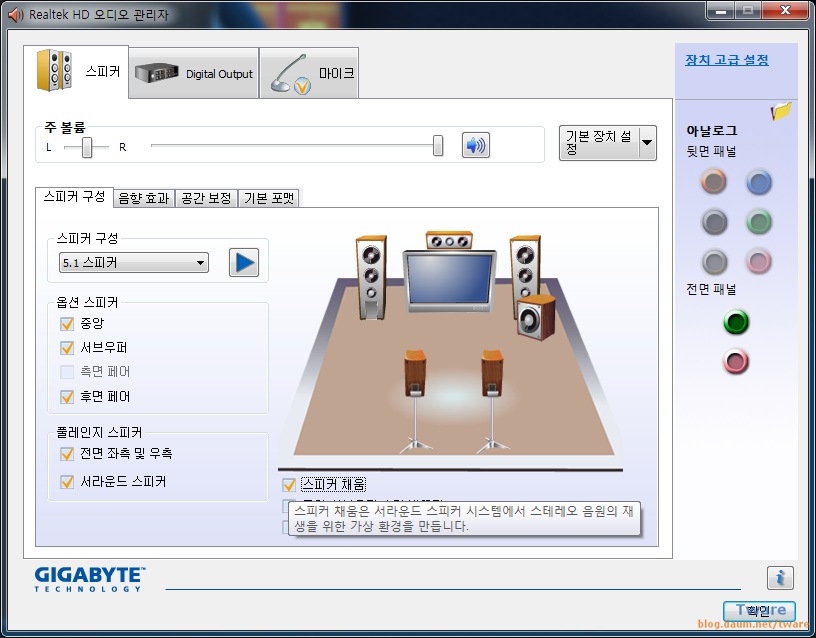Open the 마이크 device tab
The width and height of the screenshot is (816, 638).
click(x=309, y=73)
